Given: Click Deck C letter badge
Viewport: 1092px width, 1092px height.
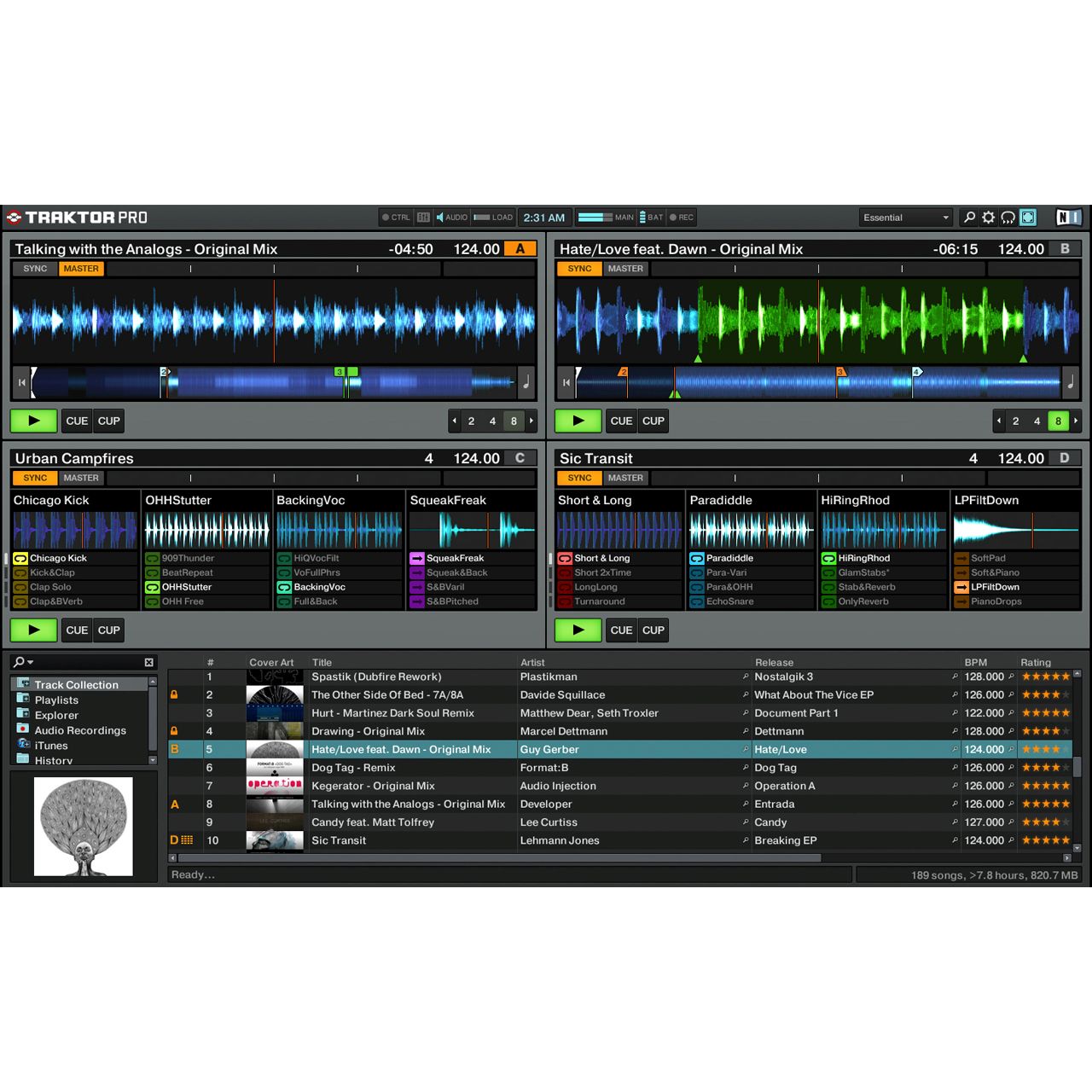Looking at the screenshot, I should coord(520,458).
